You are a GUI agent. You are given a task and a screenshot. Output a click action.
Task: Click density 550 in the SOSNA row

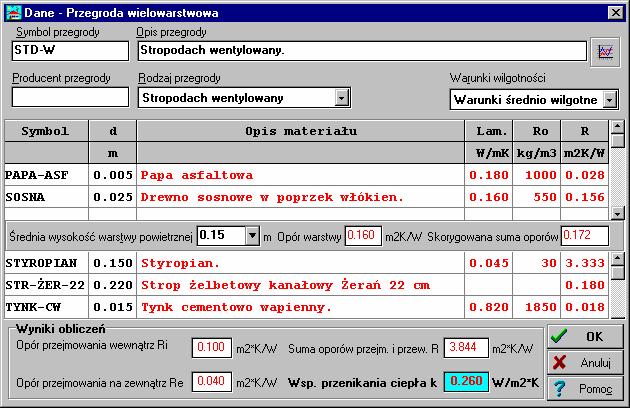point(536,197)
